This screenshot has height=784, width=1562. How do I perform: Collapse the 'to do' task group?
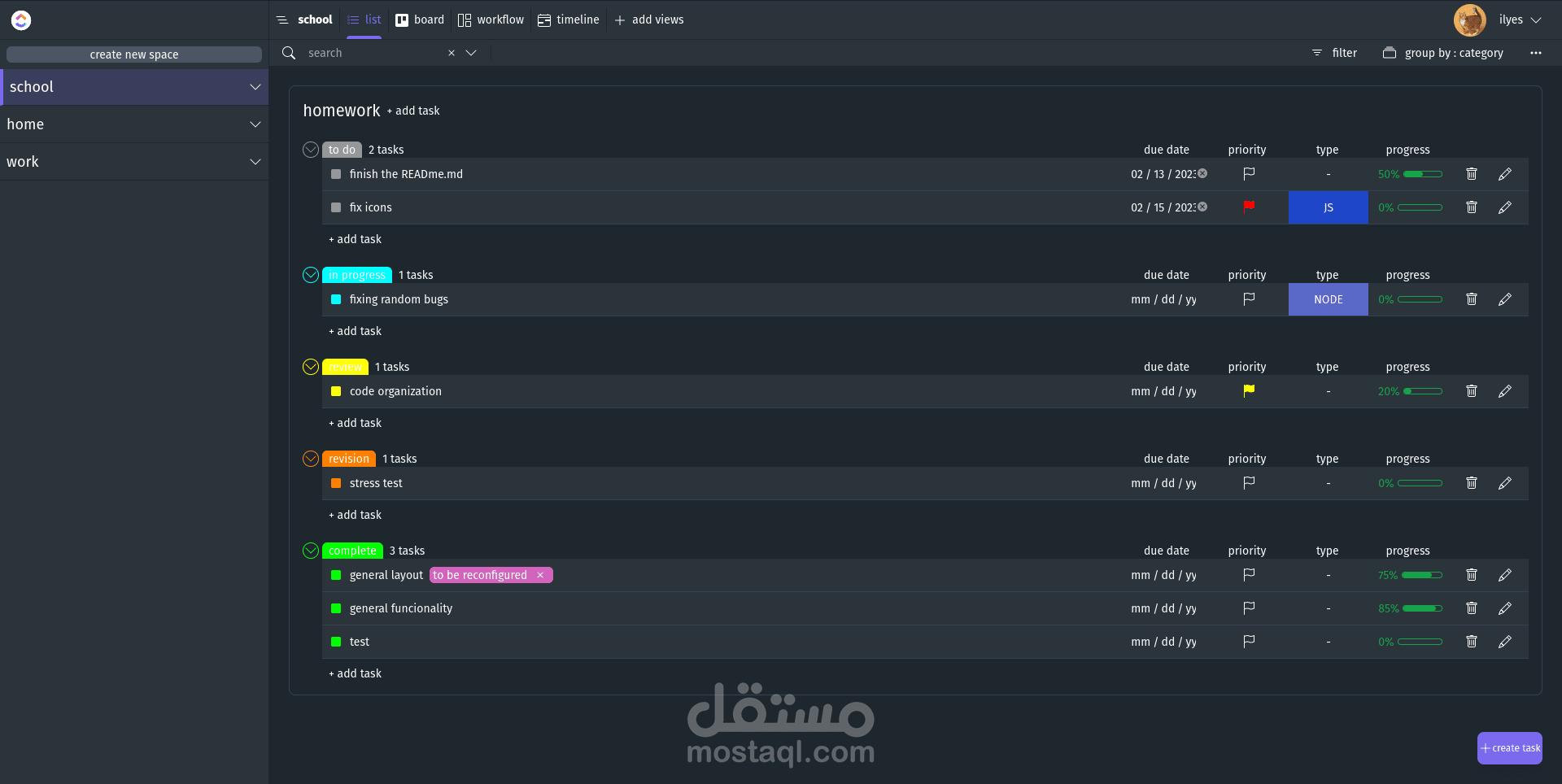311,150
